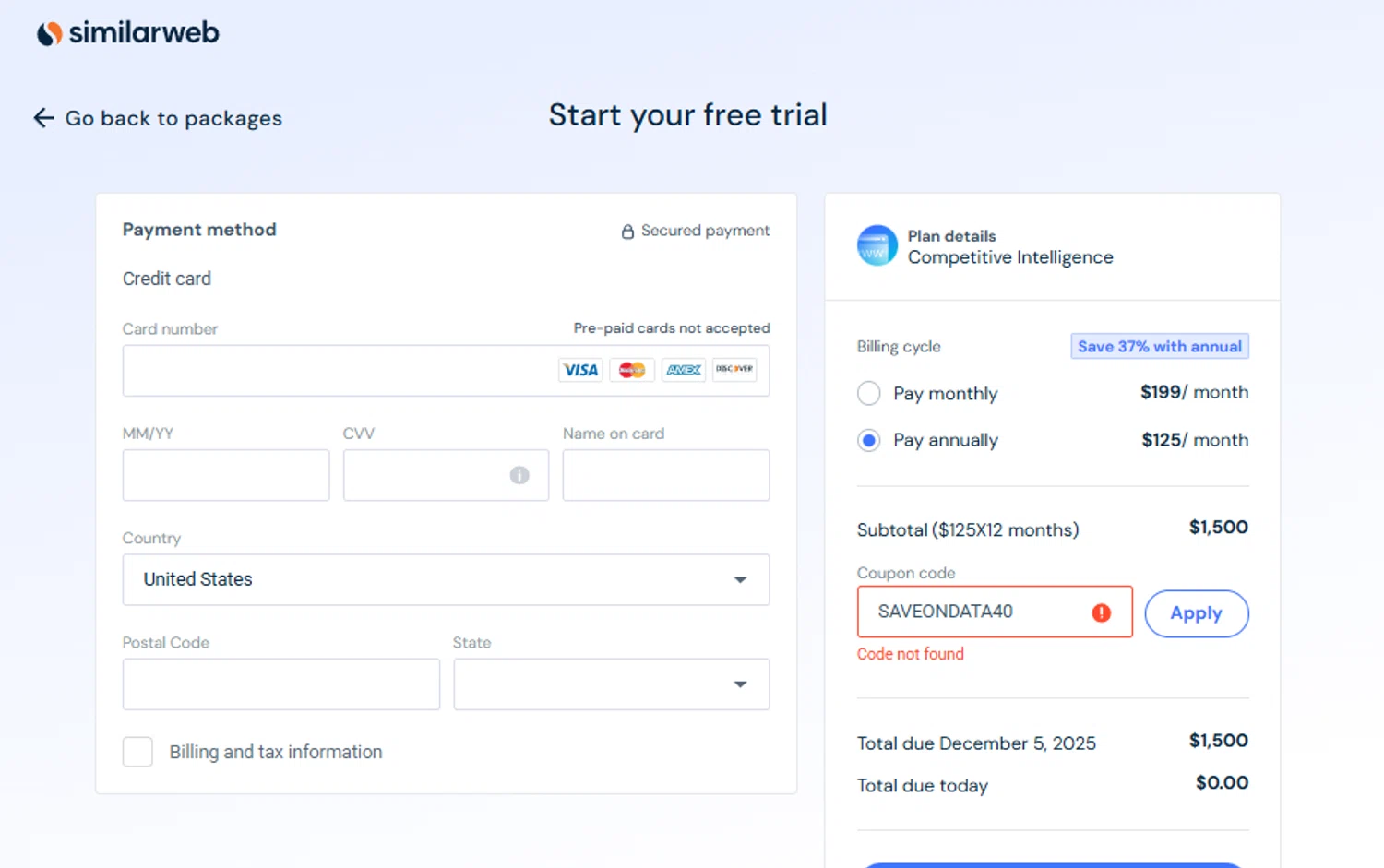Focus the Postal Code field

click(281, 684)
